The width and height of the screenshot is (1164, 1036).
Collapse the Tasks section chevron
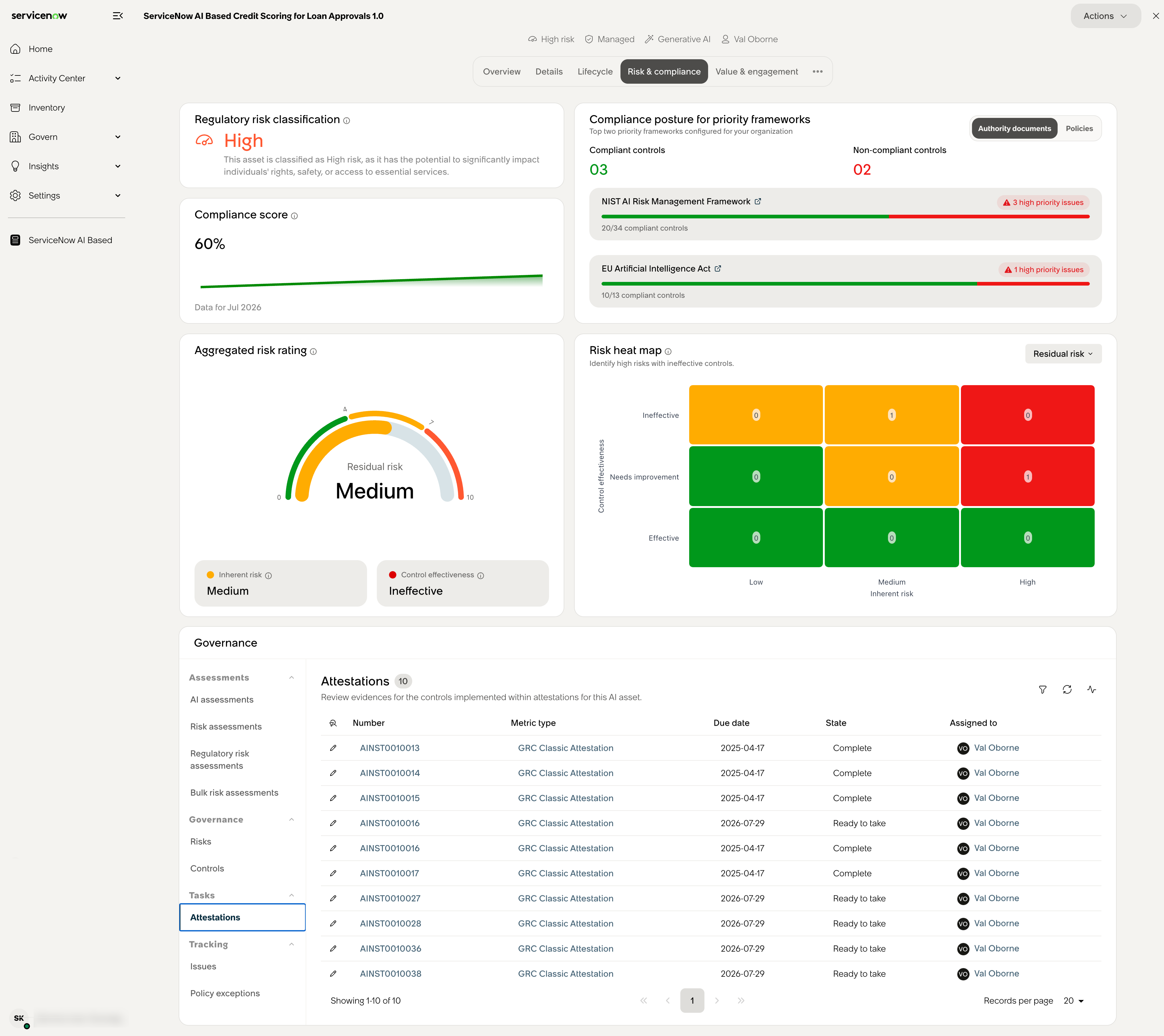point(292,895)
